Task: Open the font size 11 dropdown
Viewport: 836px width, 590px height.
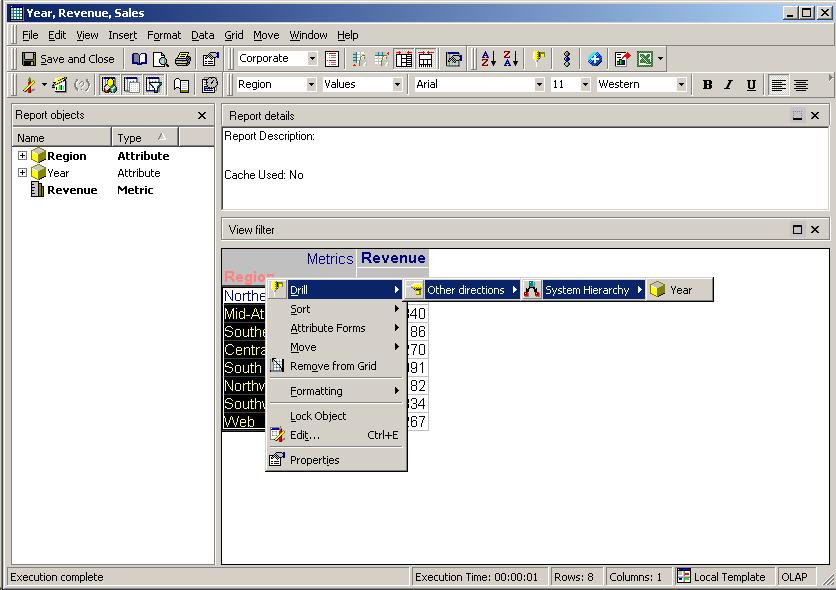Action: tap(584, 85)
